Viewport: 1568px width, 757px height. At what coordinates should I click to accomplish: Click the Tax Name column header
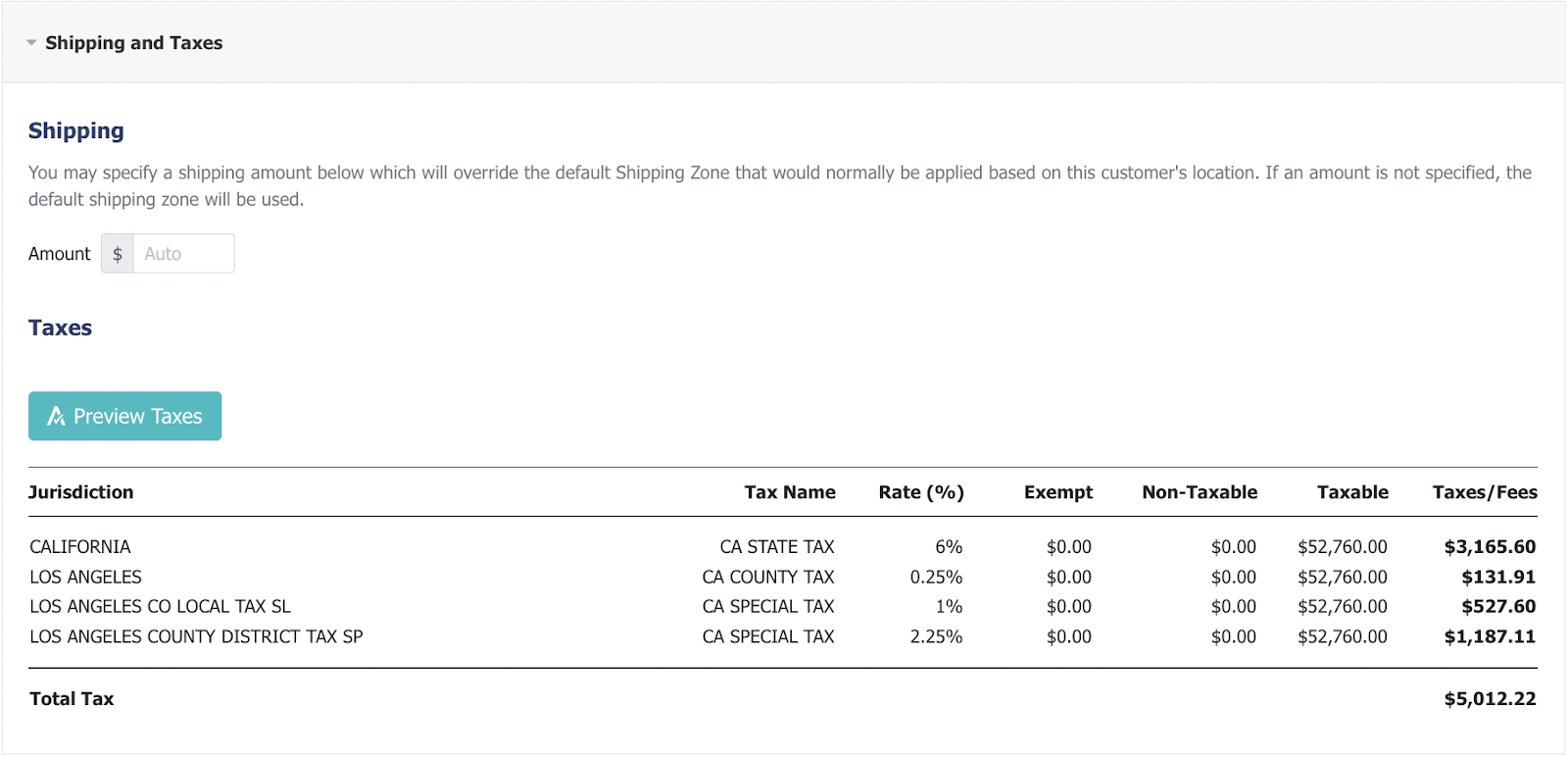tap(789, 492)
